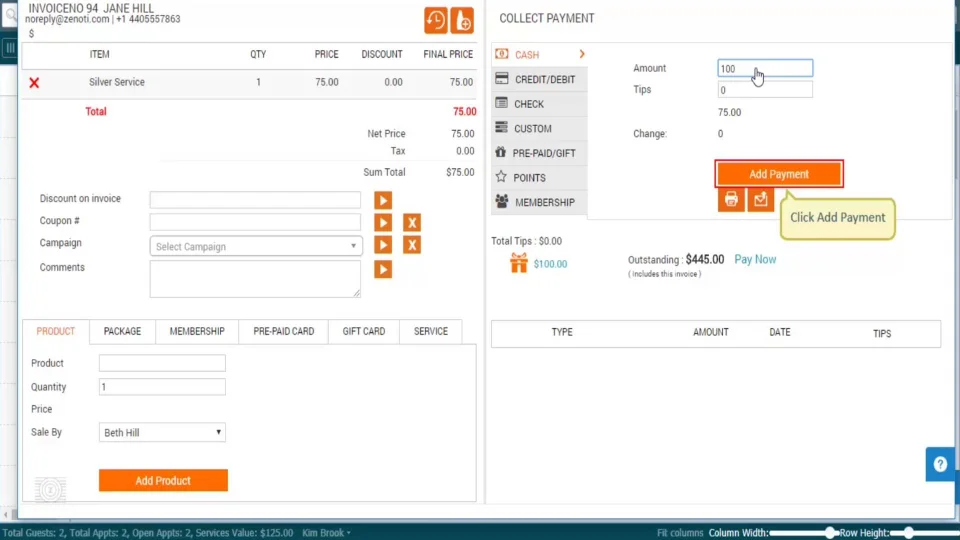
Task: Switch to the Gift Card tab
Action: (364, 331)
